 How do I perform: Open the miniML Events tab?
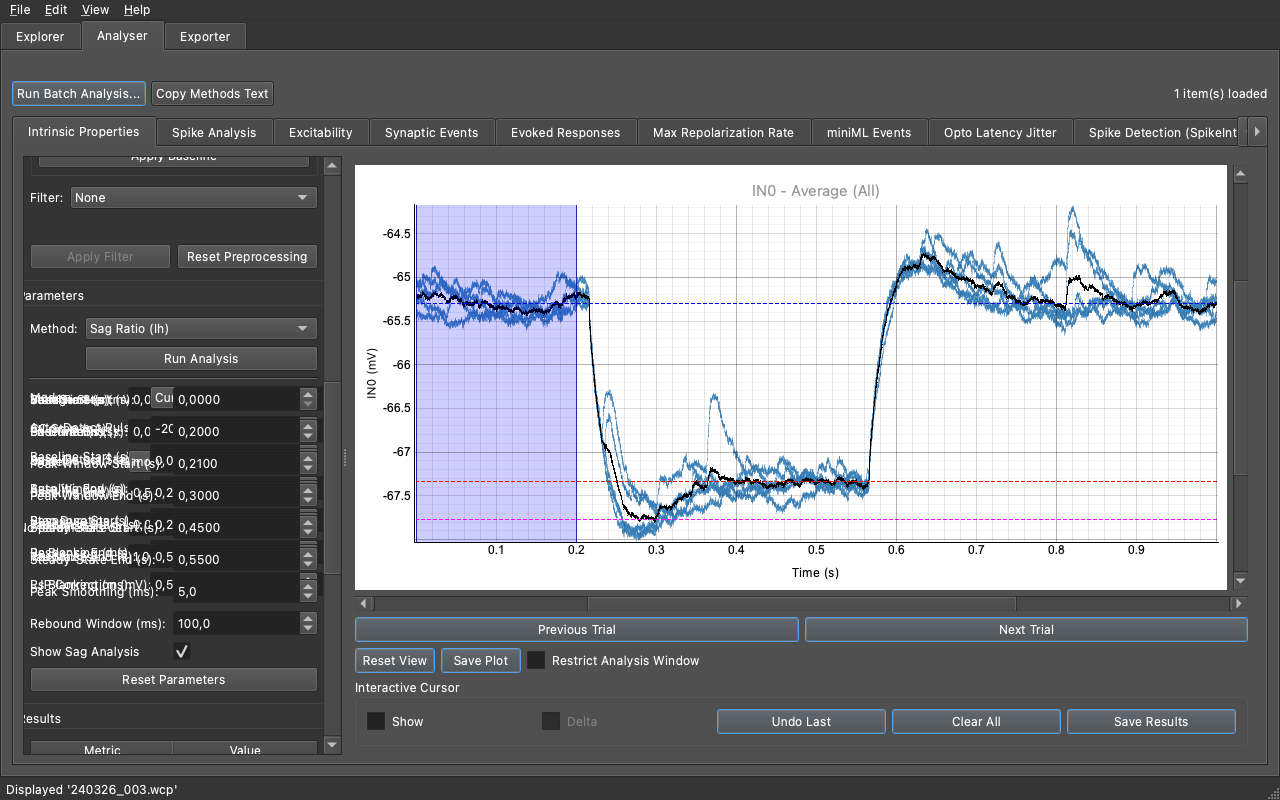pos(869,133)
